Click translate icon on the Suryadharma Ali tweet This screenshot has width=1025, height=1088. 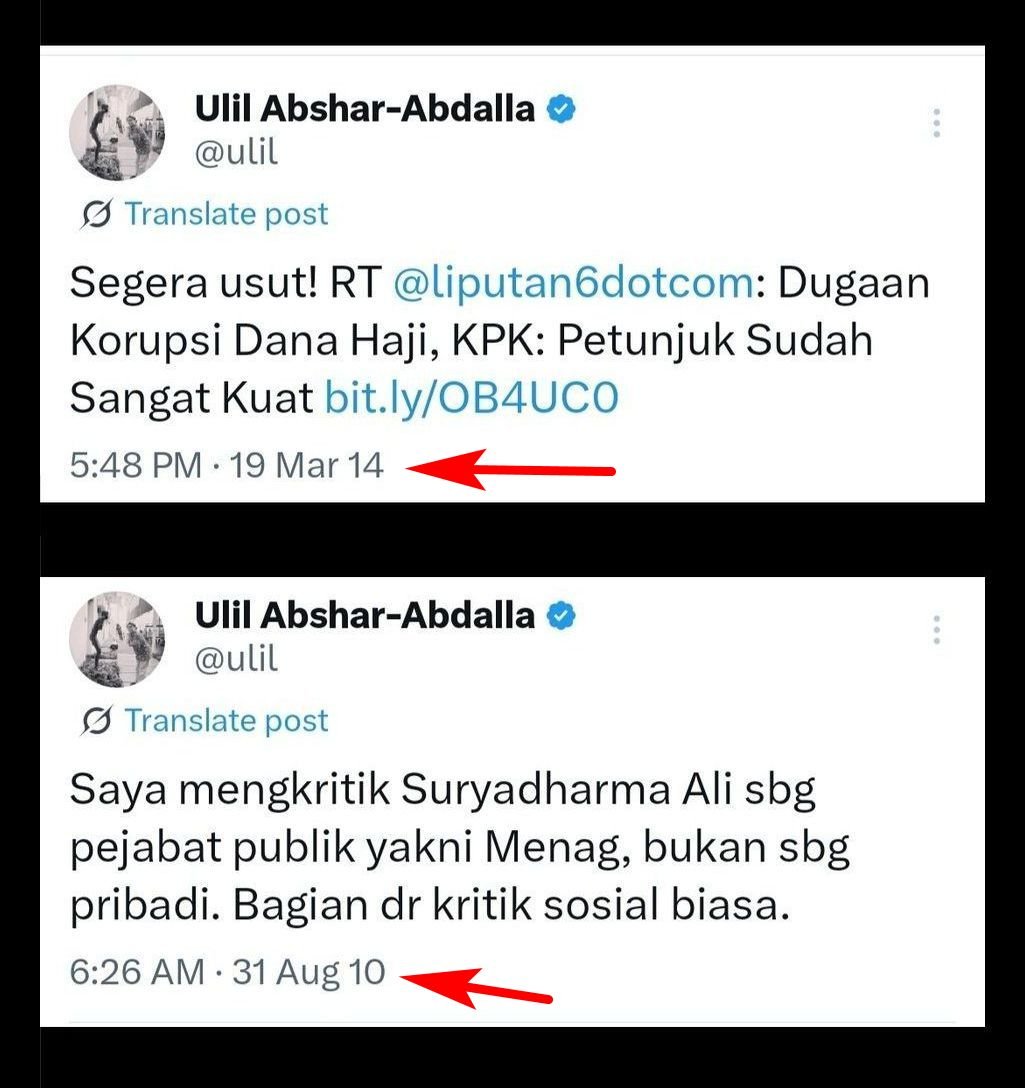96,721
